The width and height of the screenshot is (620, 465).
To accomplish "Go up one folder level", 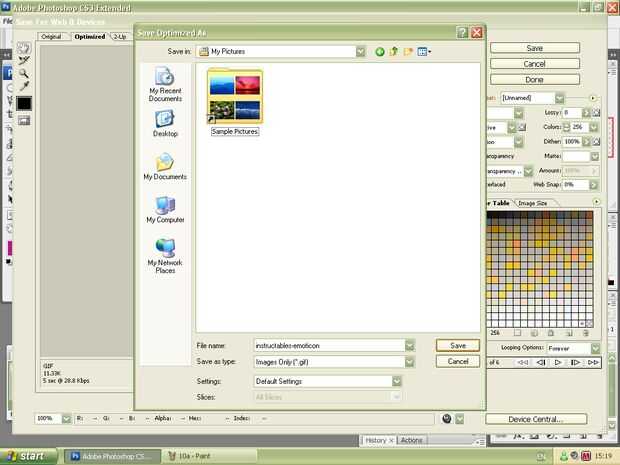I will click(x=393, y=51).
